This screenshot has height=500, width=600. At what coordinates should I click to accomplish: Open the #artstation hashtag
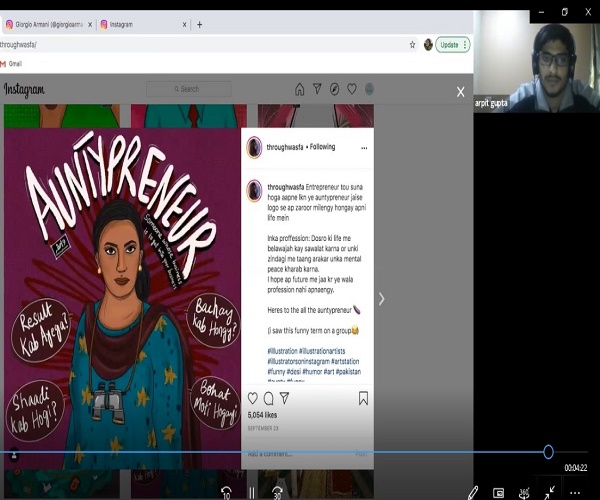pos(345,361)
